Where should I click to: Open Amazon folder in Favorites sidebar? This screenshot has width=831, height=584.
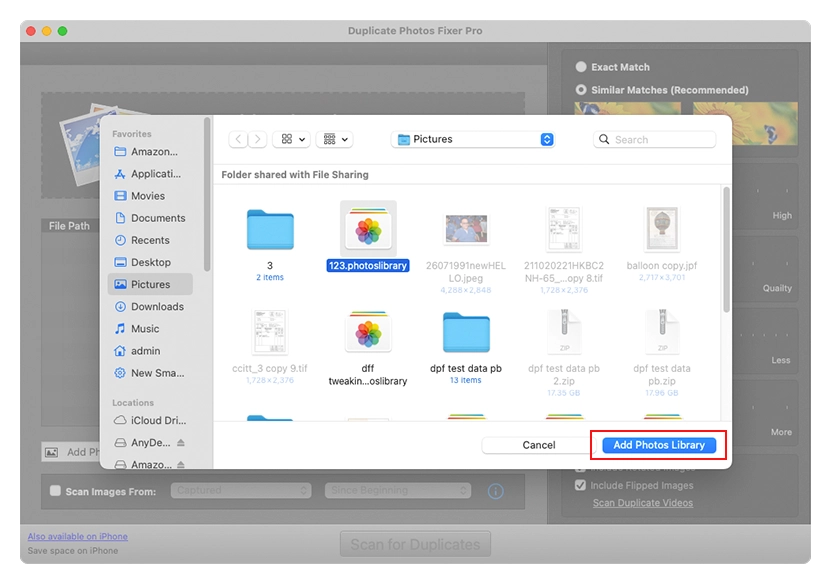(150, 152)
